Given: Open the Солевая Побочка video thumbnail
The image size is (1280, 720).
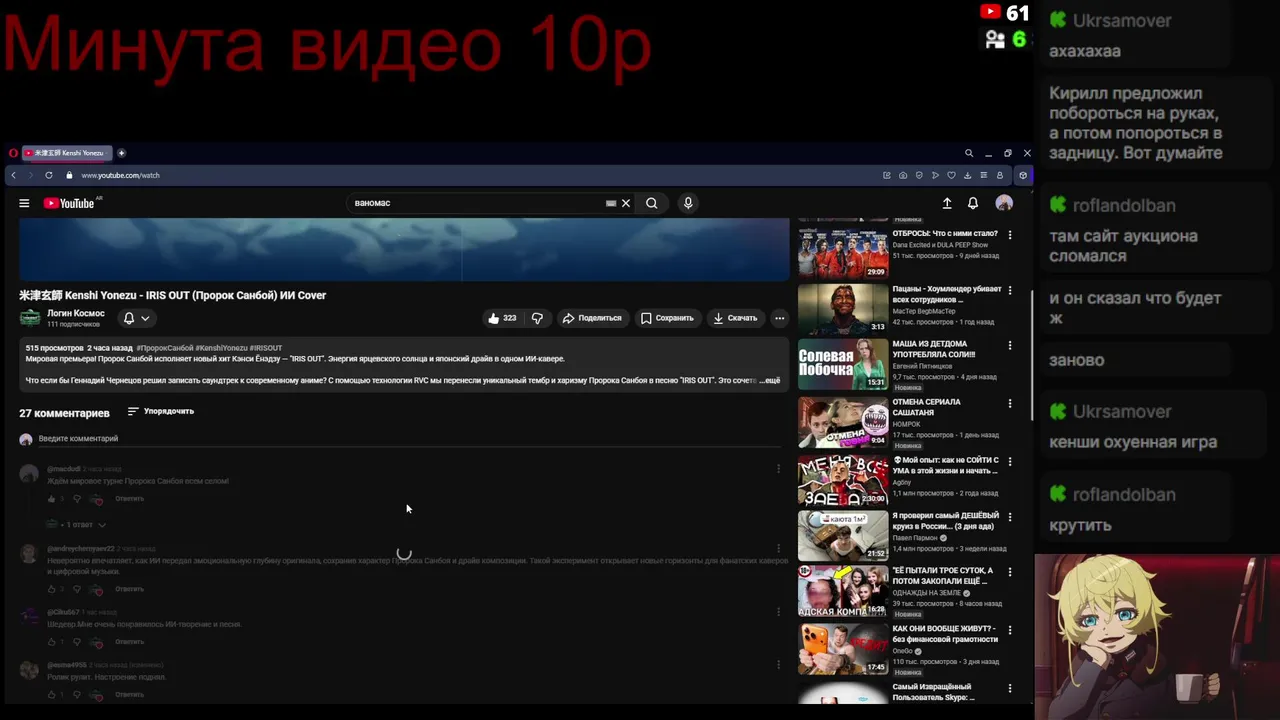Looking at the screenshot, I should [843, 364].
